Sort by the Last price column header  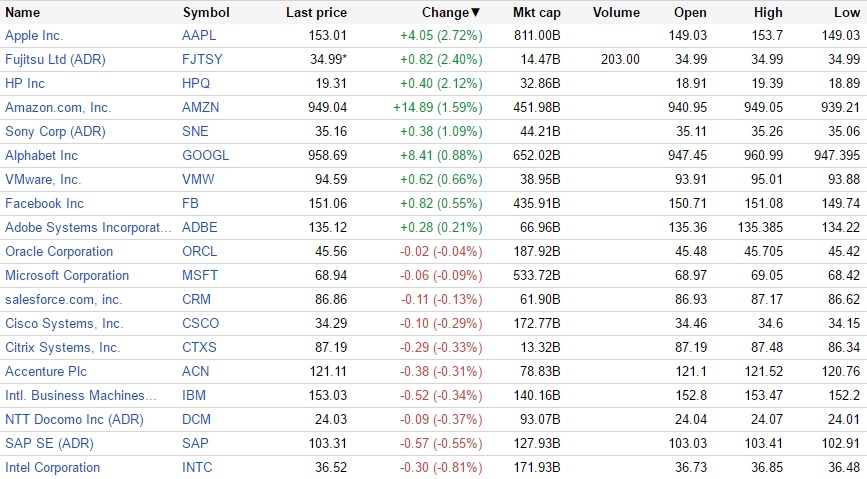pos(316,13)
